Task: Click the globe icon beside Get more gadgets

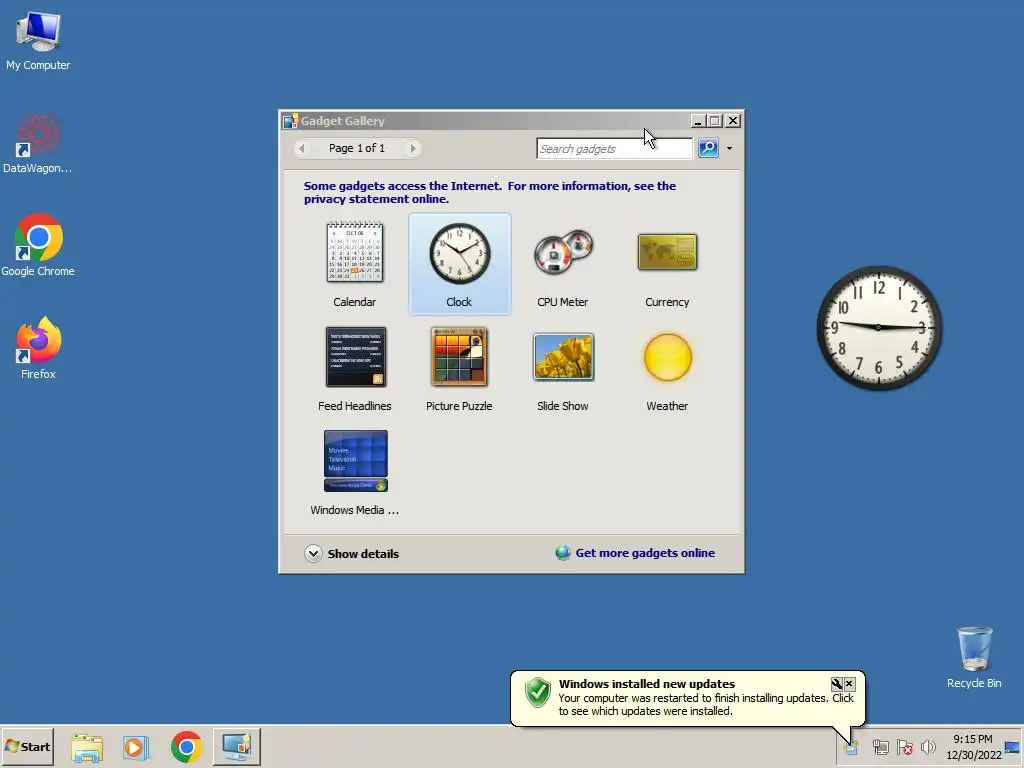Action: (x=563, y=552)
